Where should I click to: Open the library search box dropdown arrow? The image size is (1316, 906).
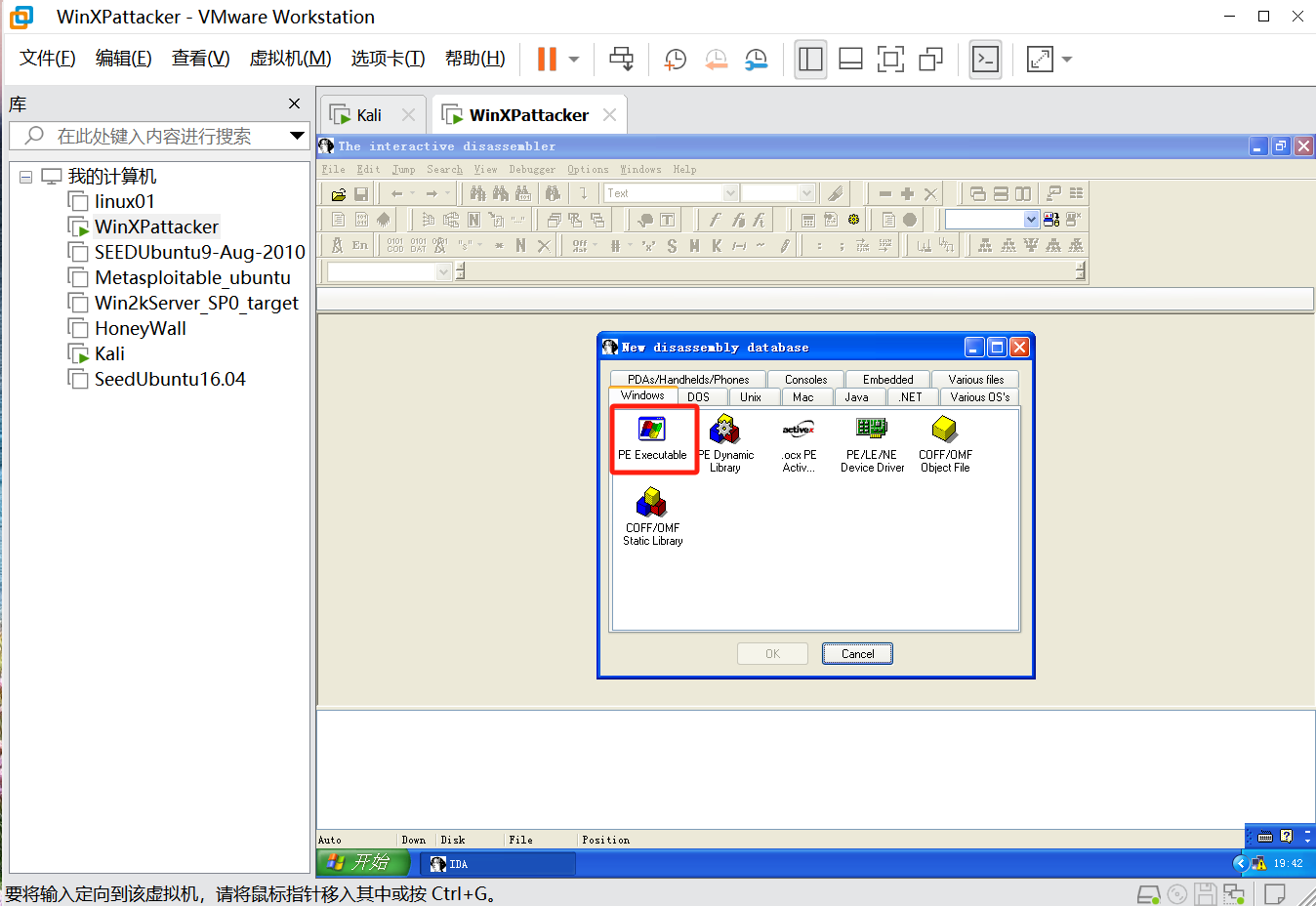tap(297, 136)
